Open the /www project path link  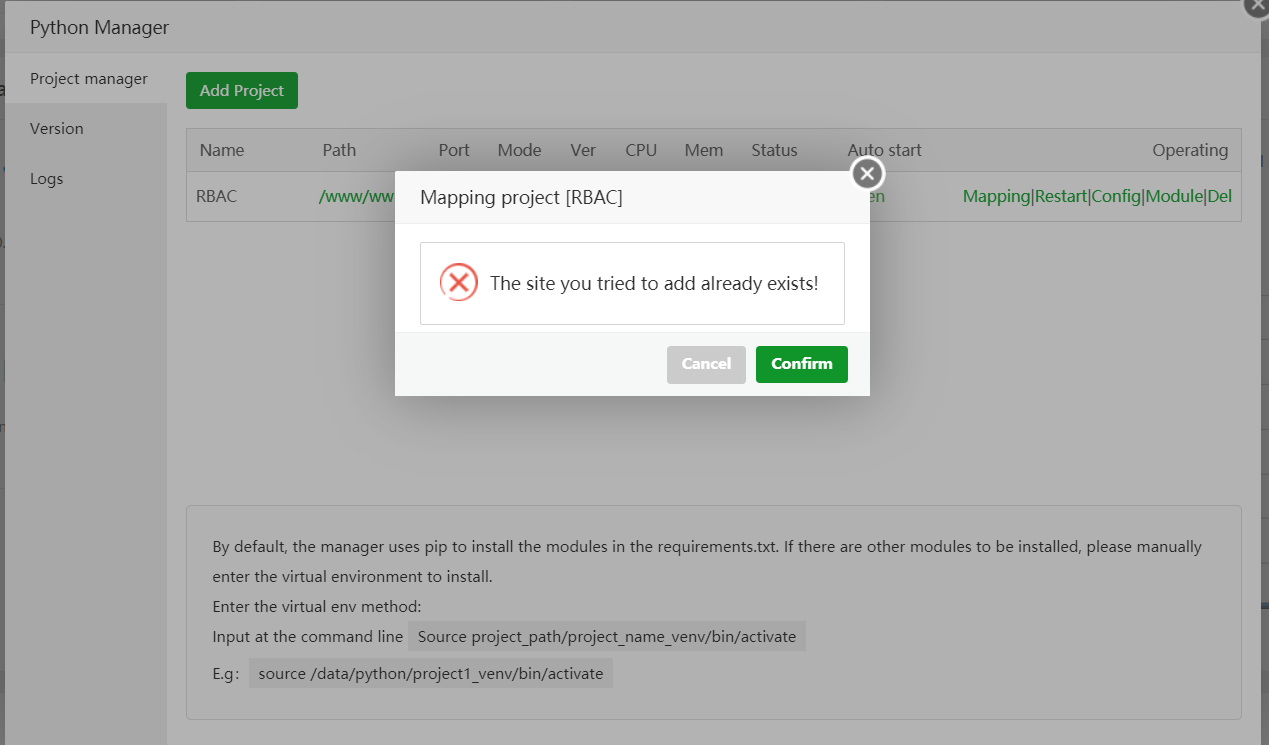tap(356, 196)
